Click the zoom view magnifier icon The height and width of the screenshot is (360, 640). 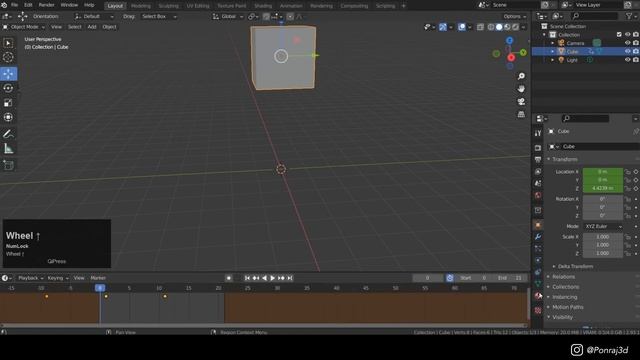point(521,76)
